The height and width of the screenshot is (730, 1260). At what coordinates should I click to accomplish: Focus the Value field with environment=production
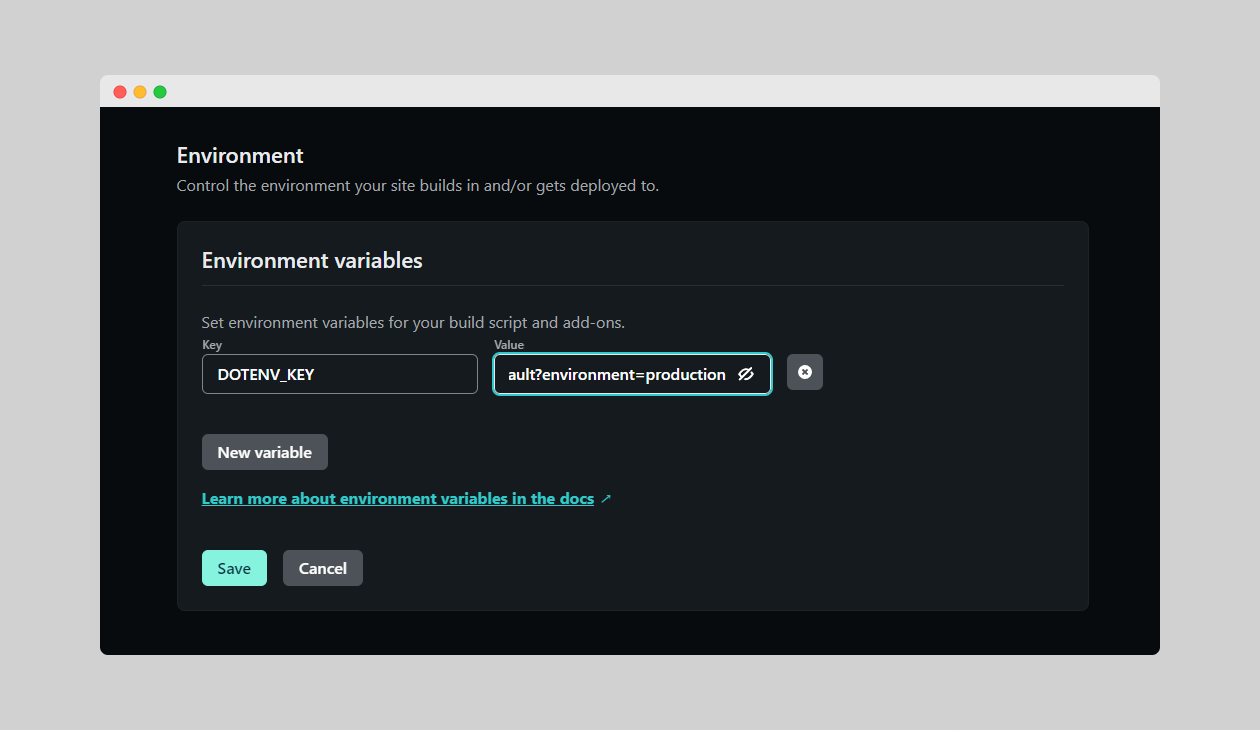[x=632, y=374]
